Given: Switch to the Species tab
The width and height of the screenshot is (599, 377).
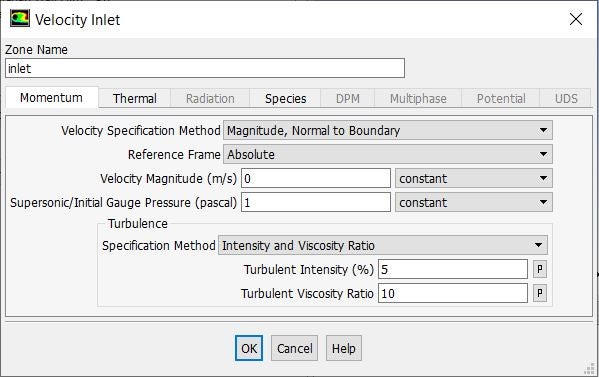Looking at the screenshot, I should [285, 99].
